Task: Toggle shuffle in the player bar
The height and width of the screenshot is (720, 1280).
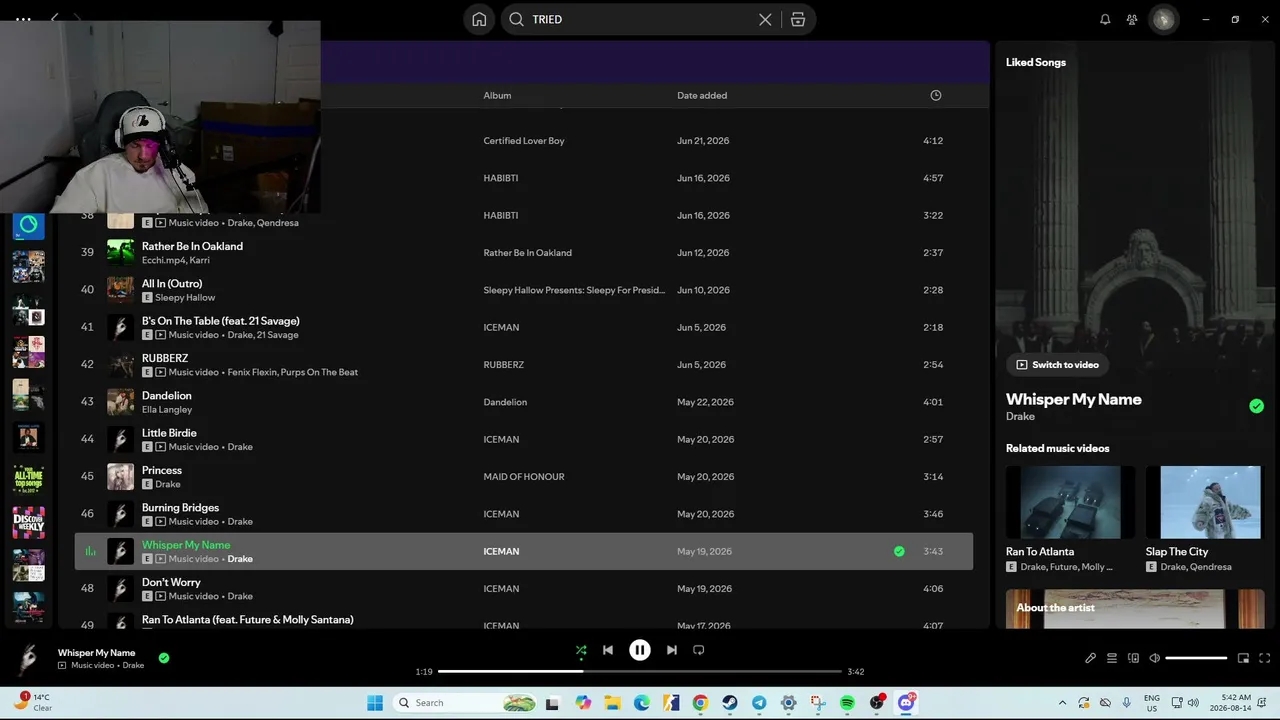Action: [x=581, y=650]
